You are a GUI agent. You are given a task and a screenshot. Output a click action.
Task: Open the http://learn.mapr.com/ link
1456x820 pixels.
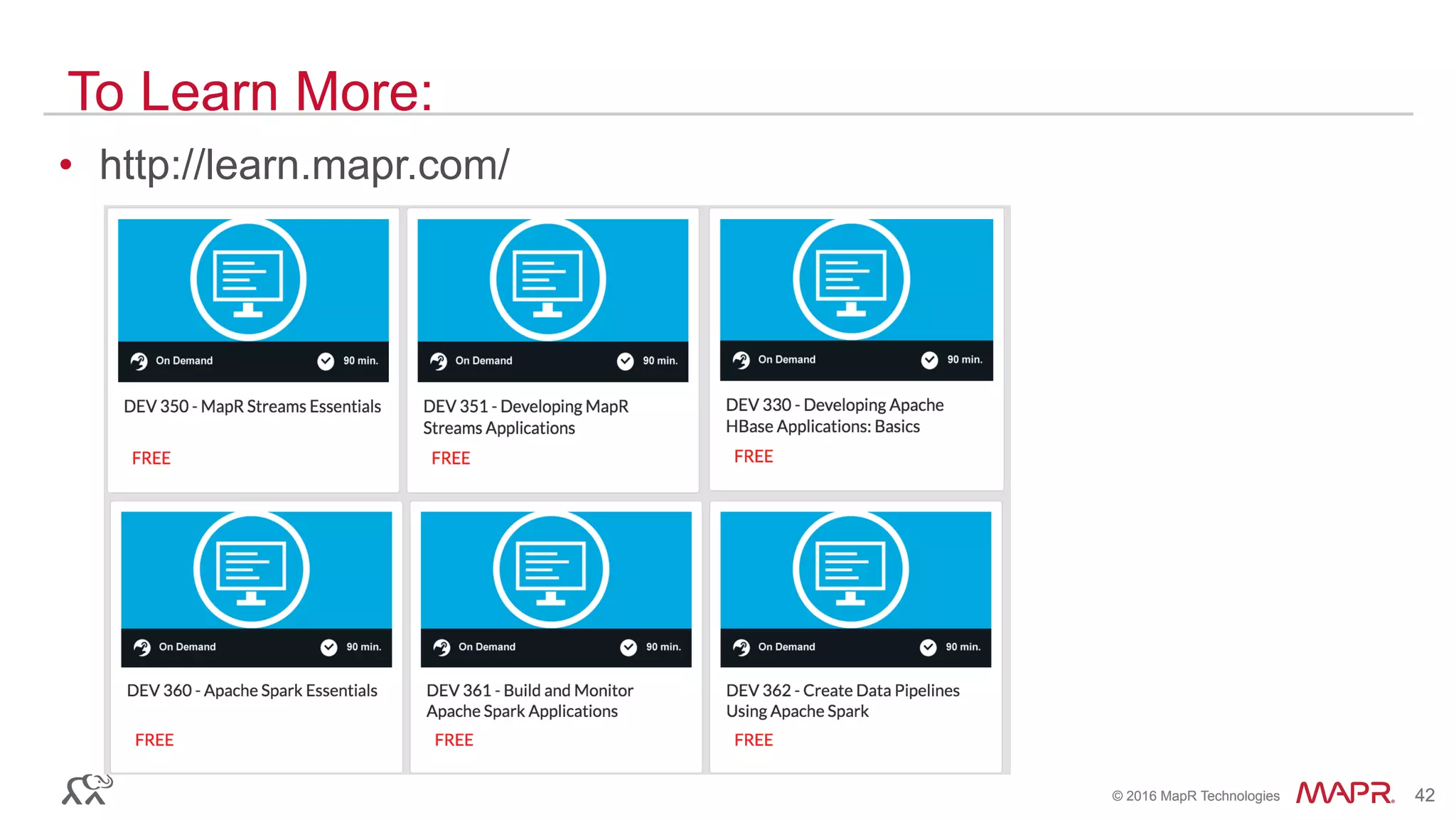[x=304, y=165]
